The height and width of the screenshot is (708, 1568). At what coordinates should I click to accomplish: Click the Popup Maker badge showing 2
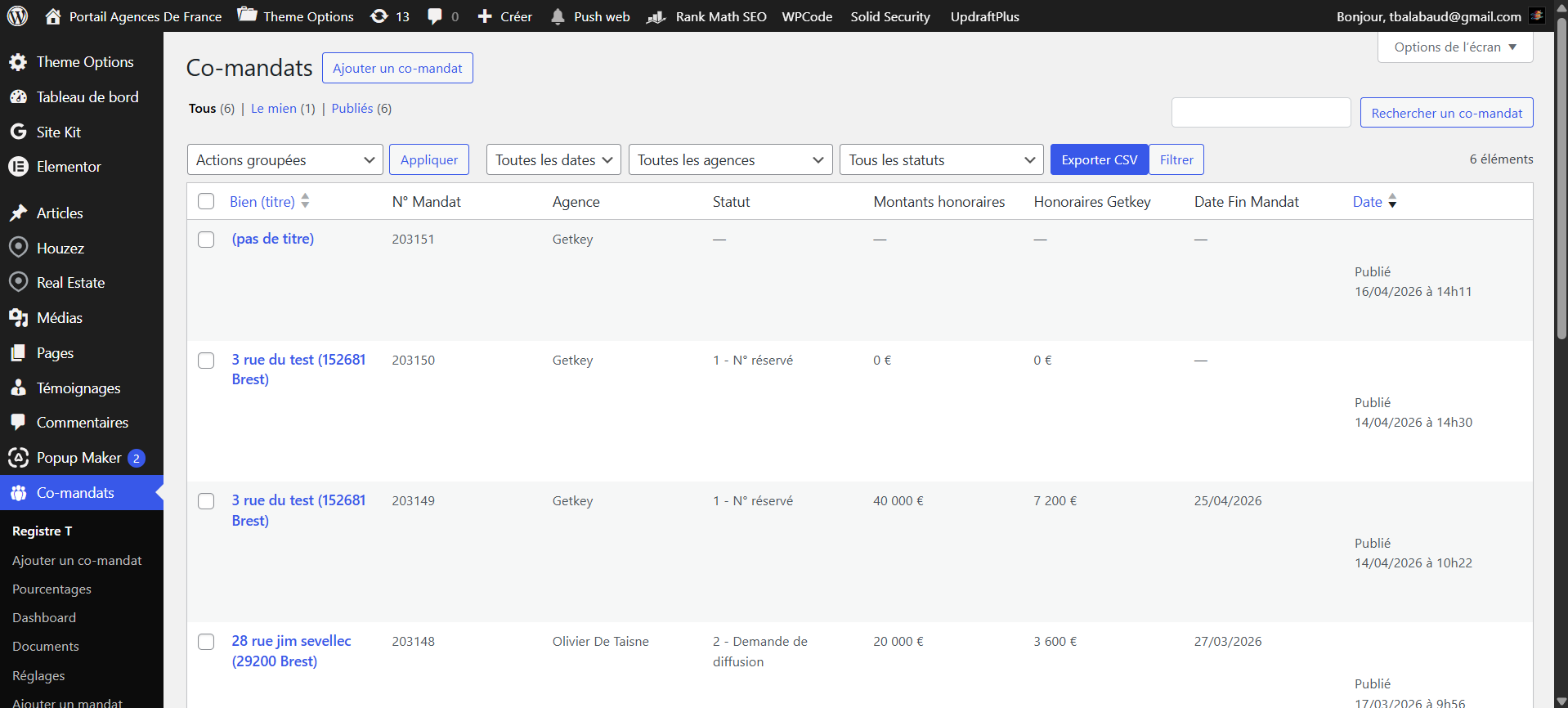click(137, 458)
